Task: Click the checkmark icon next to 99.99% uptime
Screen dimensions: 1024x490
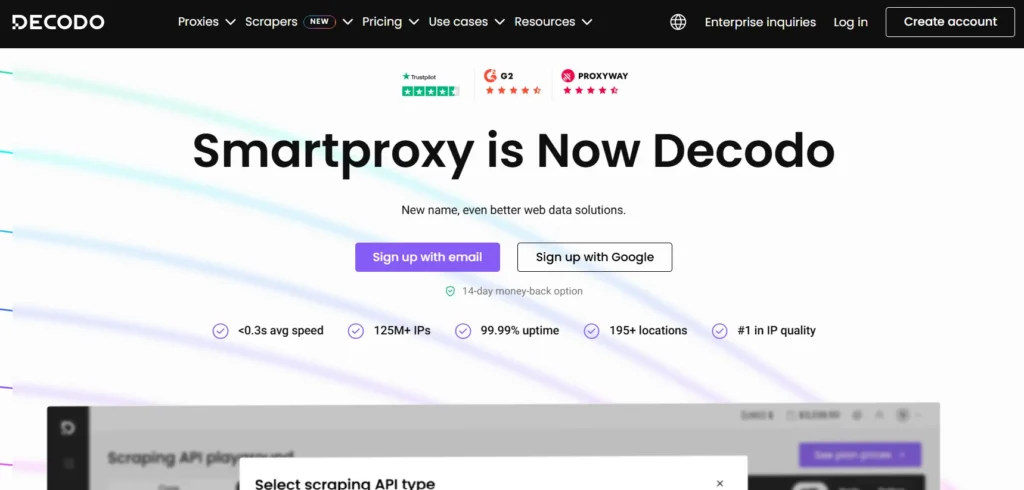Action: coord(463,331)
